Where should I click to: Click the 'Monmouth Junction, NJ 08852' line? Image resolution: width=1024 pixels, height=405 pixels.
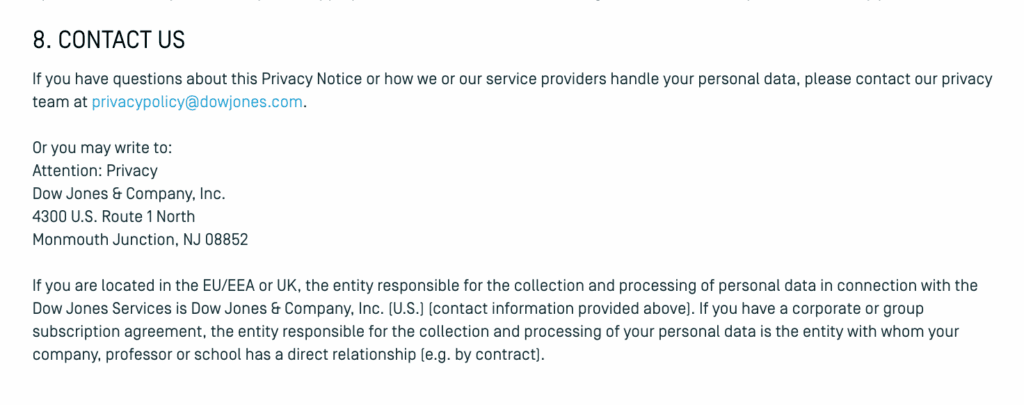point(140,240)
